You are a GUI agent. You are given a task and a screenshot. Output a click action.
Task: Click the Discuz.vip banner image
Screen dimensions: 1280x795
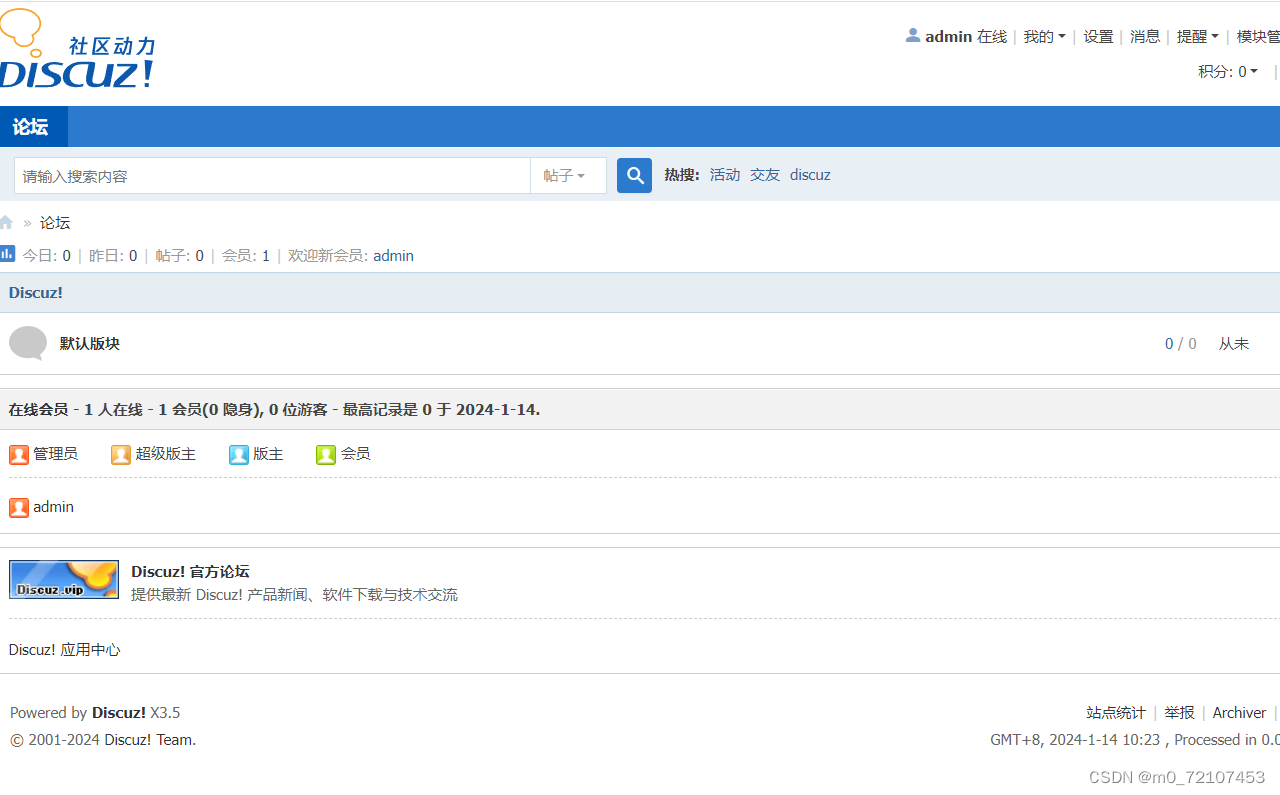click(x=64, y=579)
